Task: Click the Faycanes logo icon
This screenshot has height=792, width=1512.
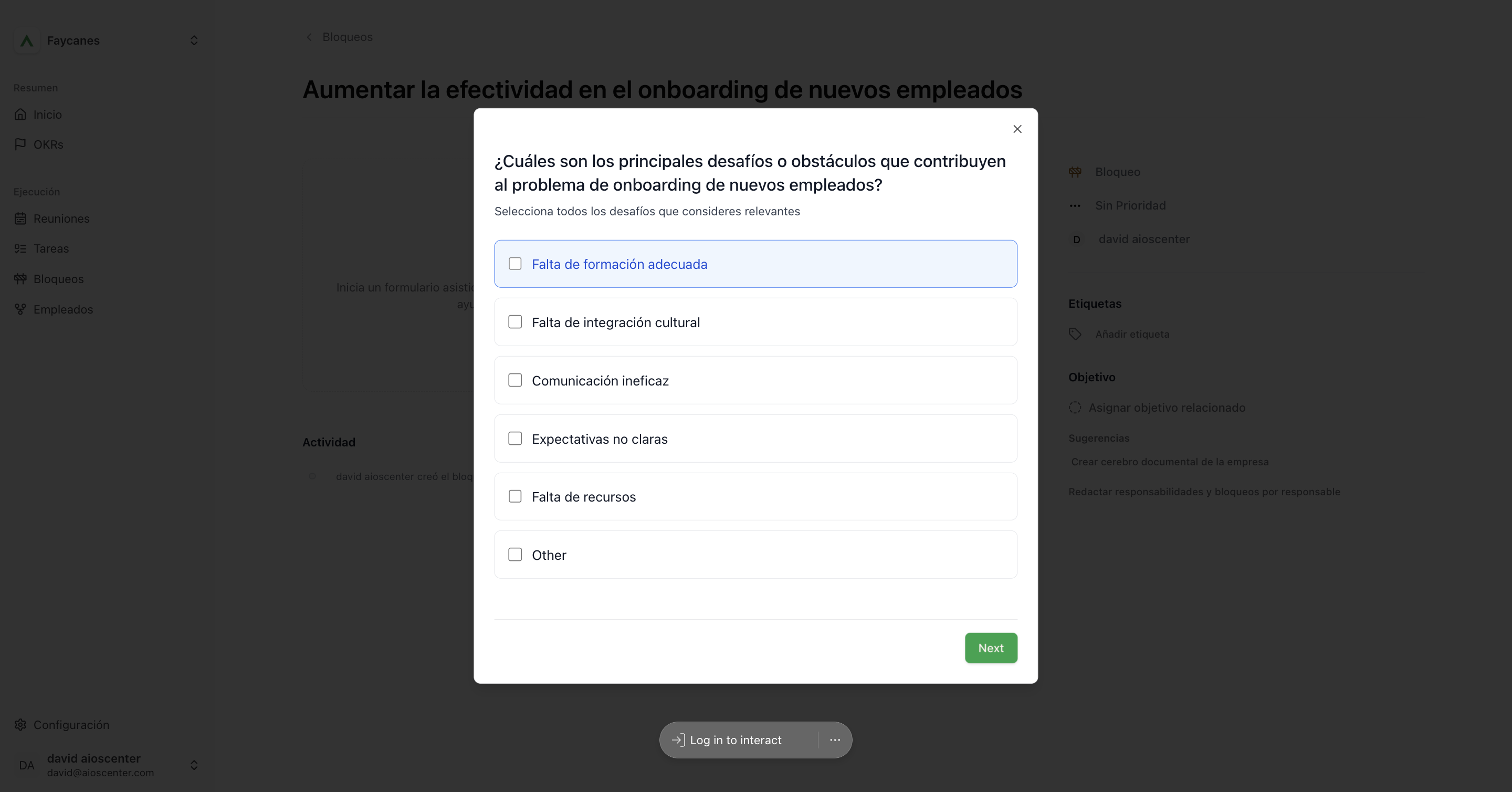Action: point(26,40)
